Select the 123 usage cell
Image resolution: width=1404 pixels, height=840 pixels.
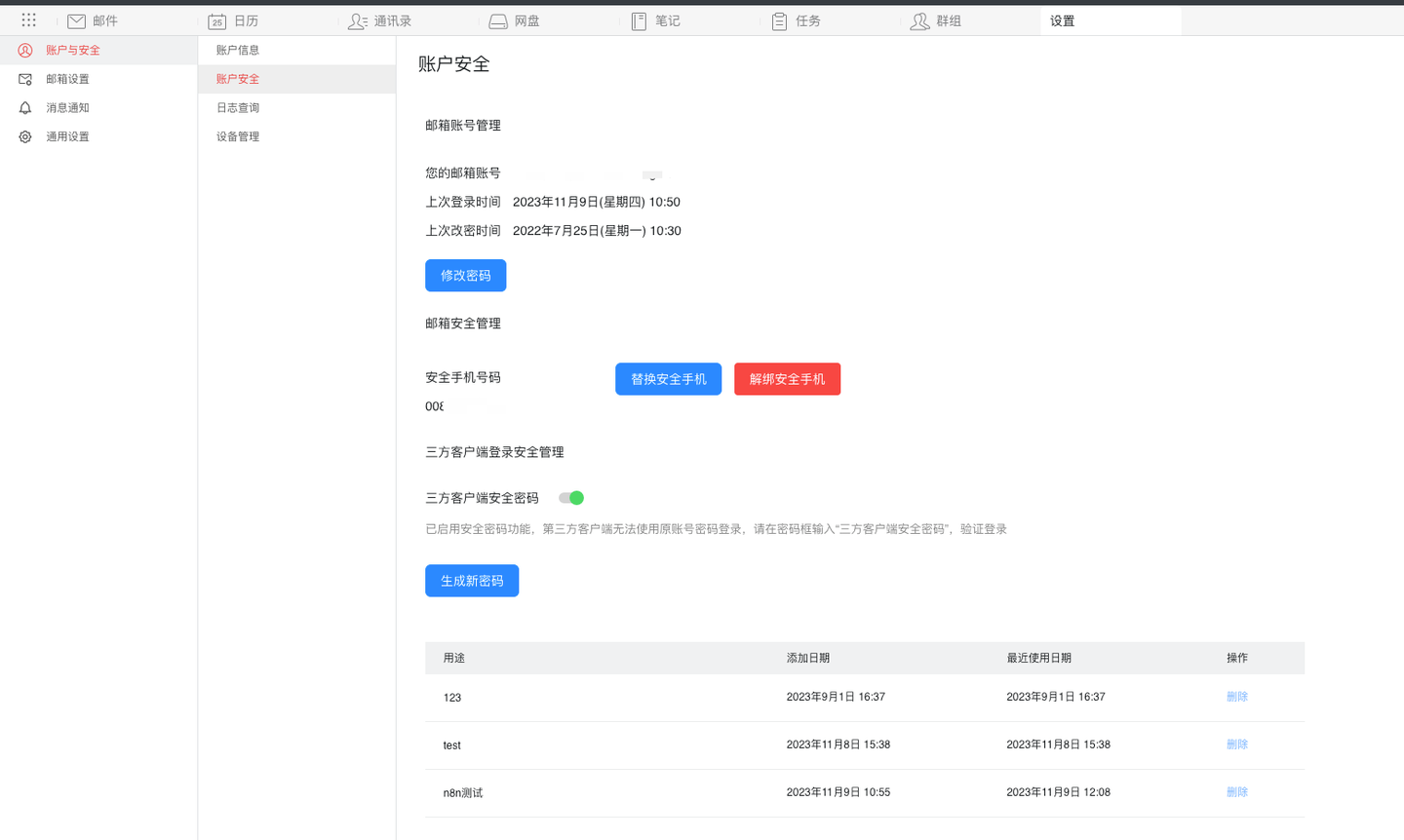[451, 698]
